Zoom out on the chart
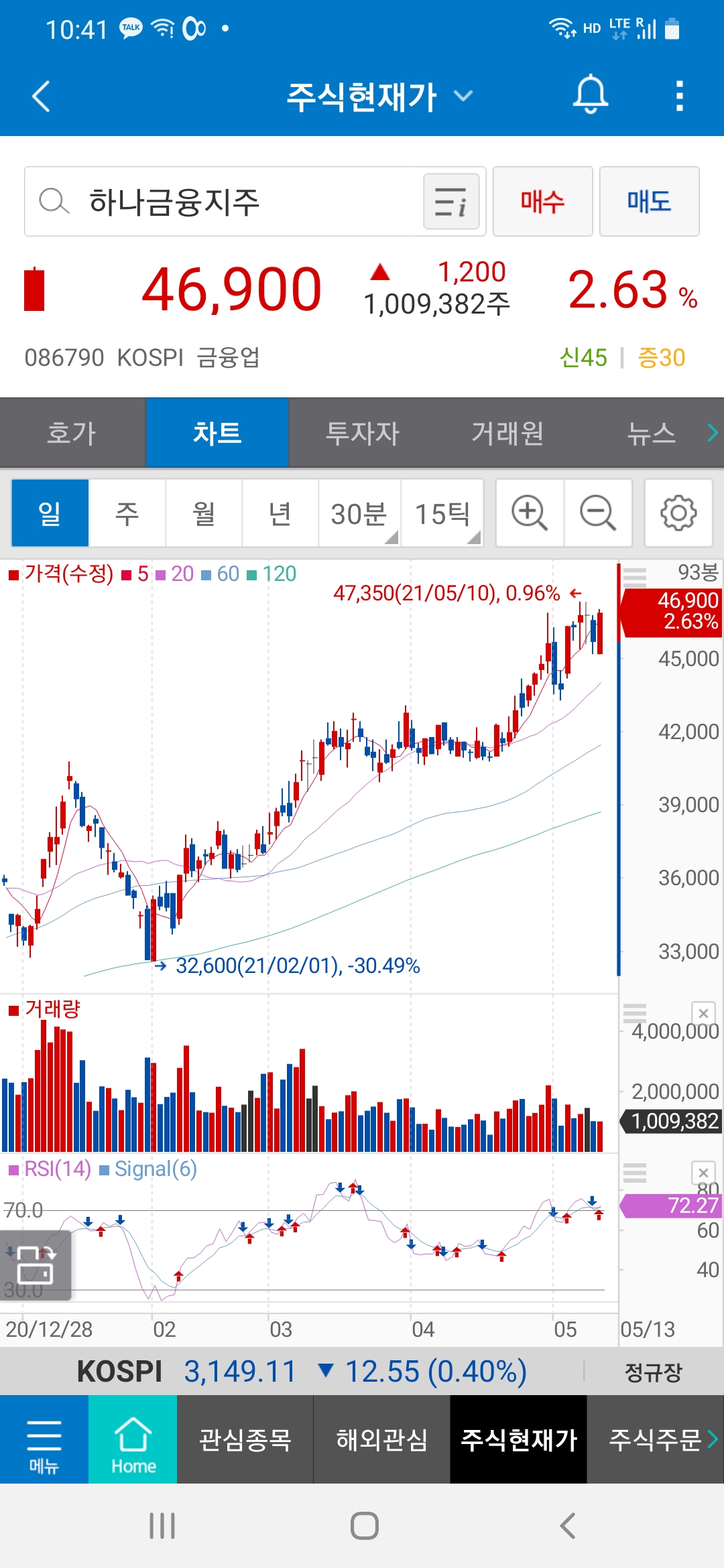Viewport: 724px width, 1568px height. pyautogui.click(x=598, y=513)
